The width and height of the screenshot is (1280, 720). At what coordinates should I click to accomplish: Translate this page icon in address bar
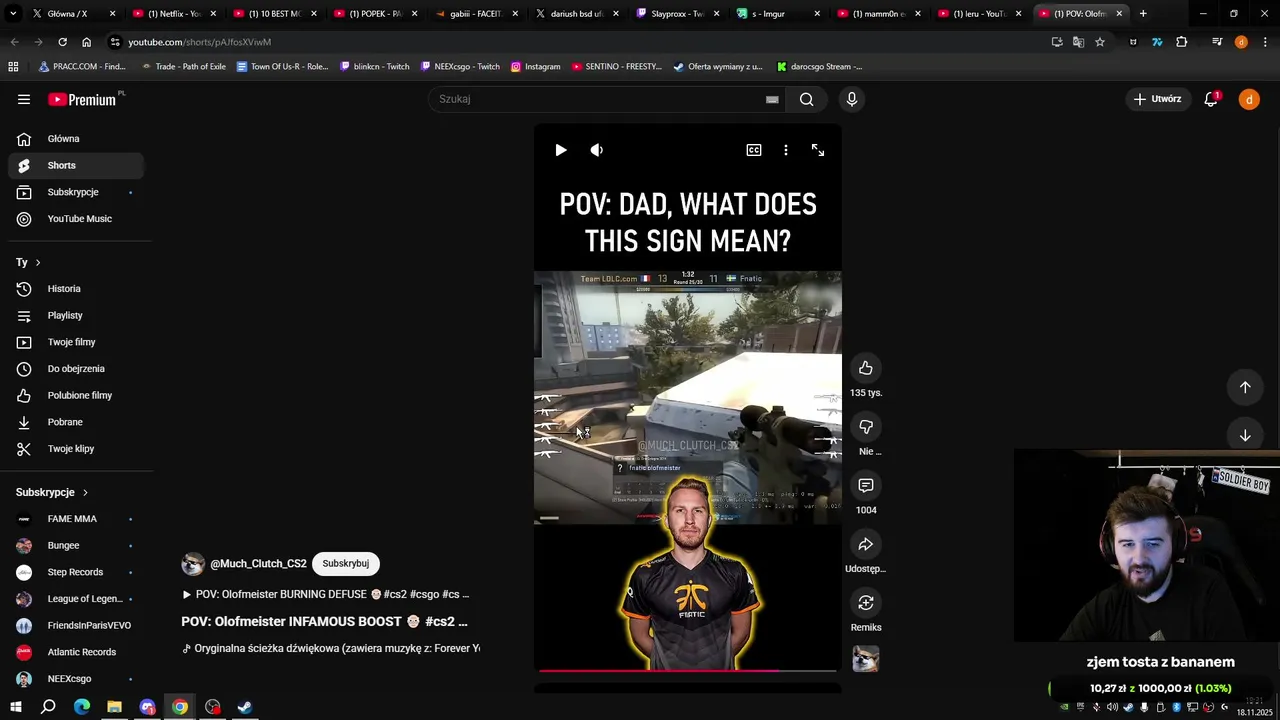[x=1078, y=42]
